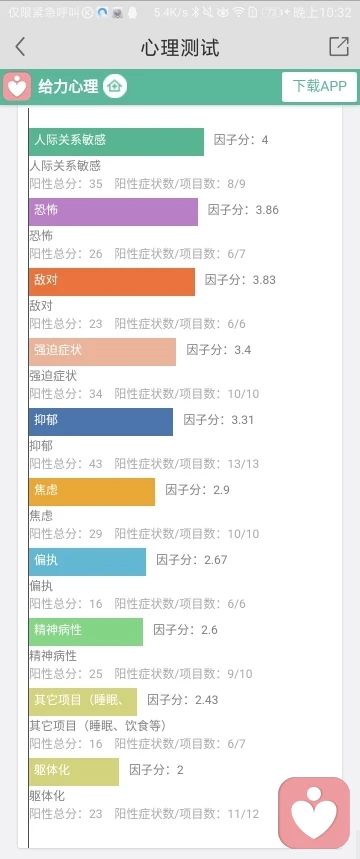Tap the 躯体化 factor bar
The width and height of the screenshot is (360, 859).
(x=74, y=772)
